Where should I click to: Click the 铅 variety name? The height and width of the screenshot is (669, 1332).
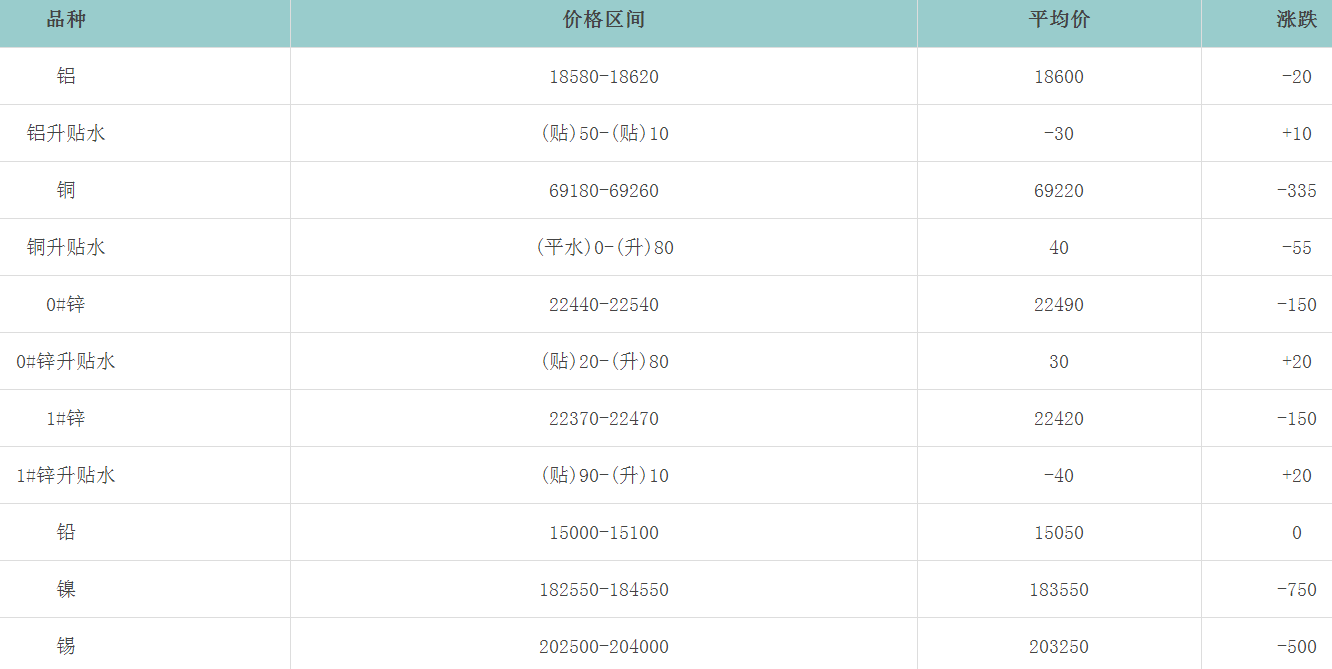tap(66, 532)
